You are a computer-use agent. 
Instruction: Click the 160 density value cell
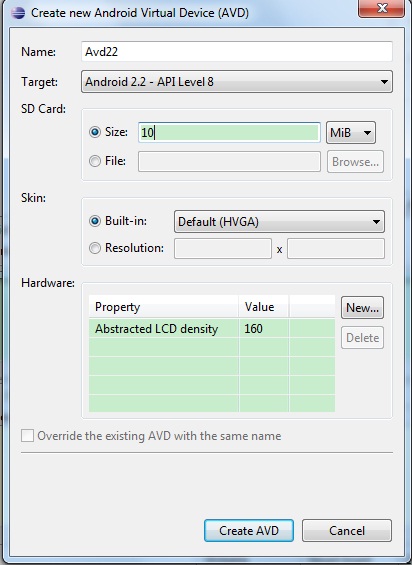263,328
